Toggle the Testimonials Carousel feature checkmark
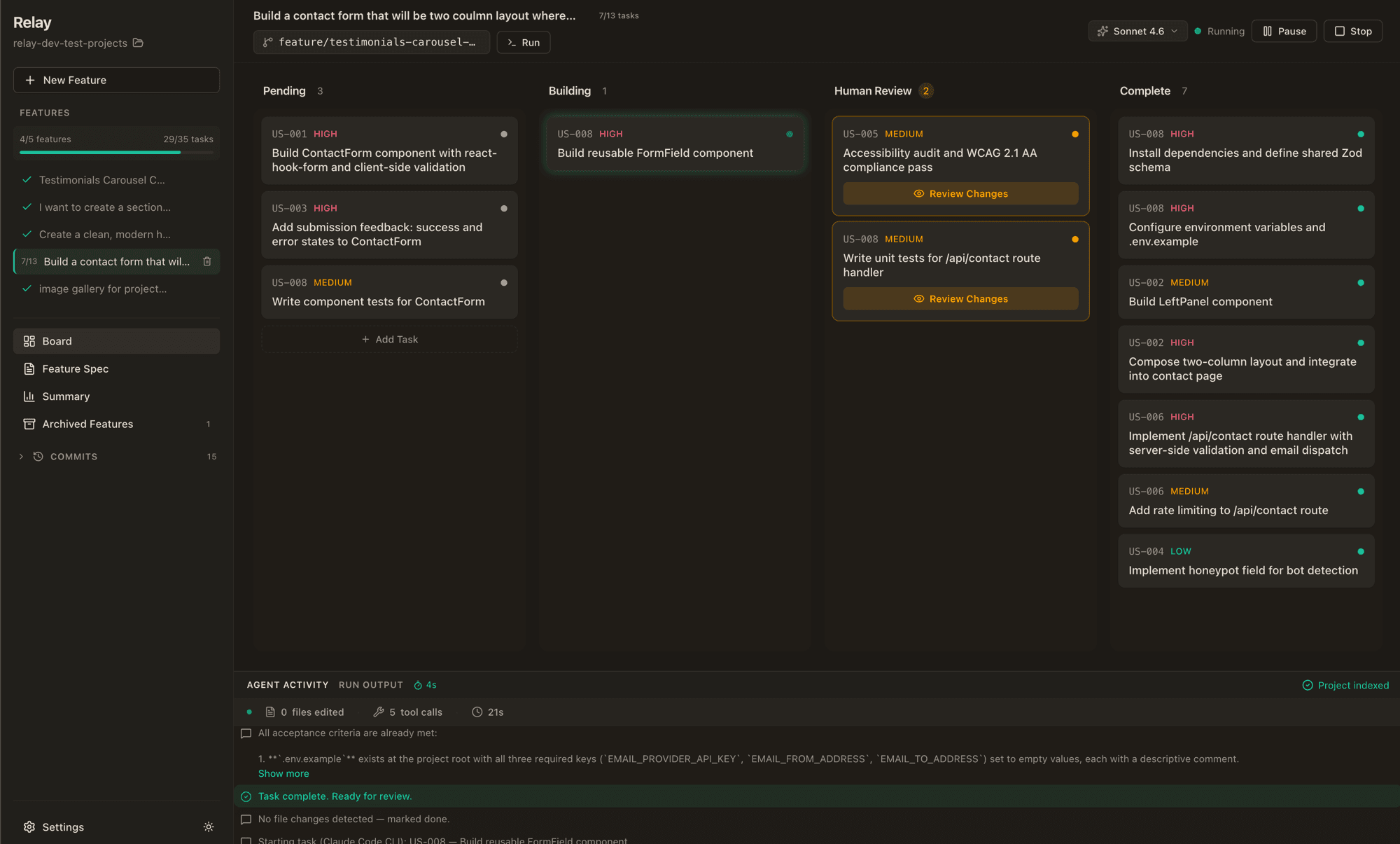This screenshot has width=1400, height=844. coord(27,180)
